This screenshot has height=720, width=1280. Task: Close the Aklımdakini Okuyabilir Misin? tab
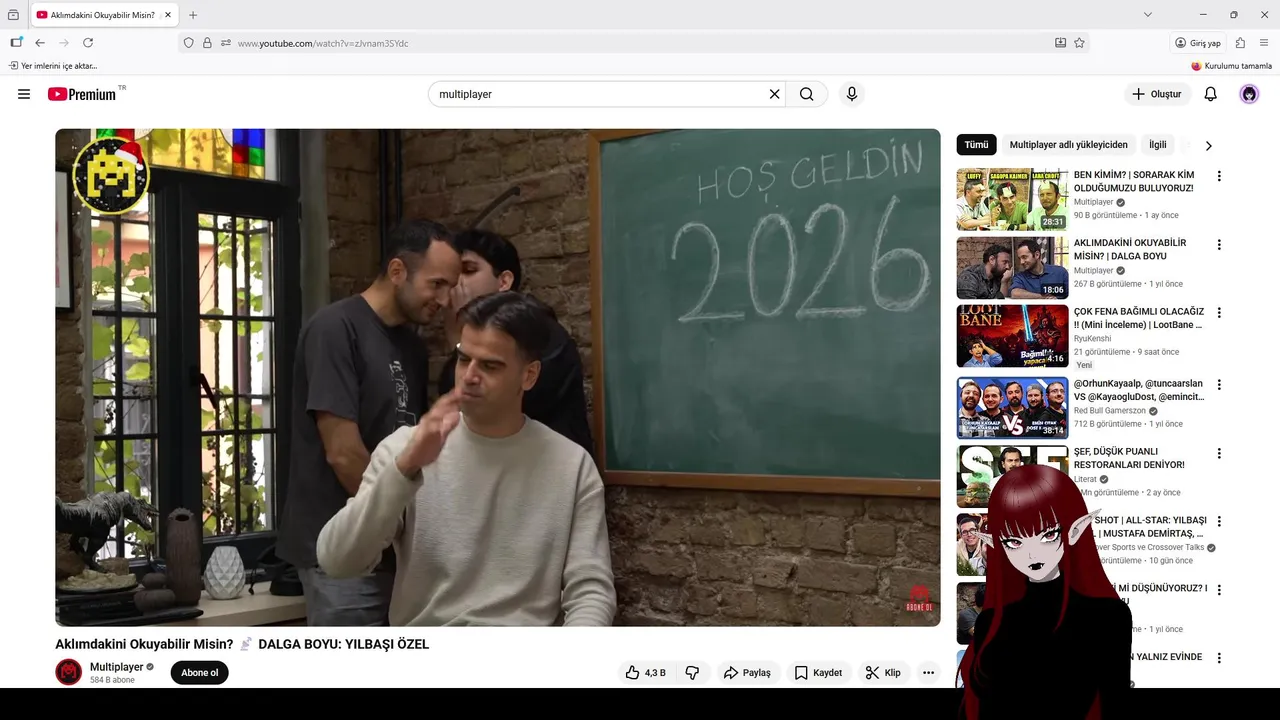coord(167,15)
